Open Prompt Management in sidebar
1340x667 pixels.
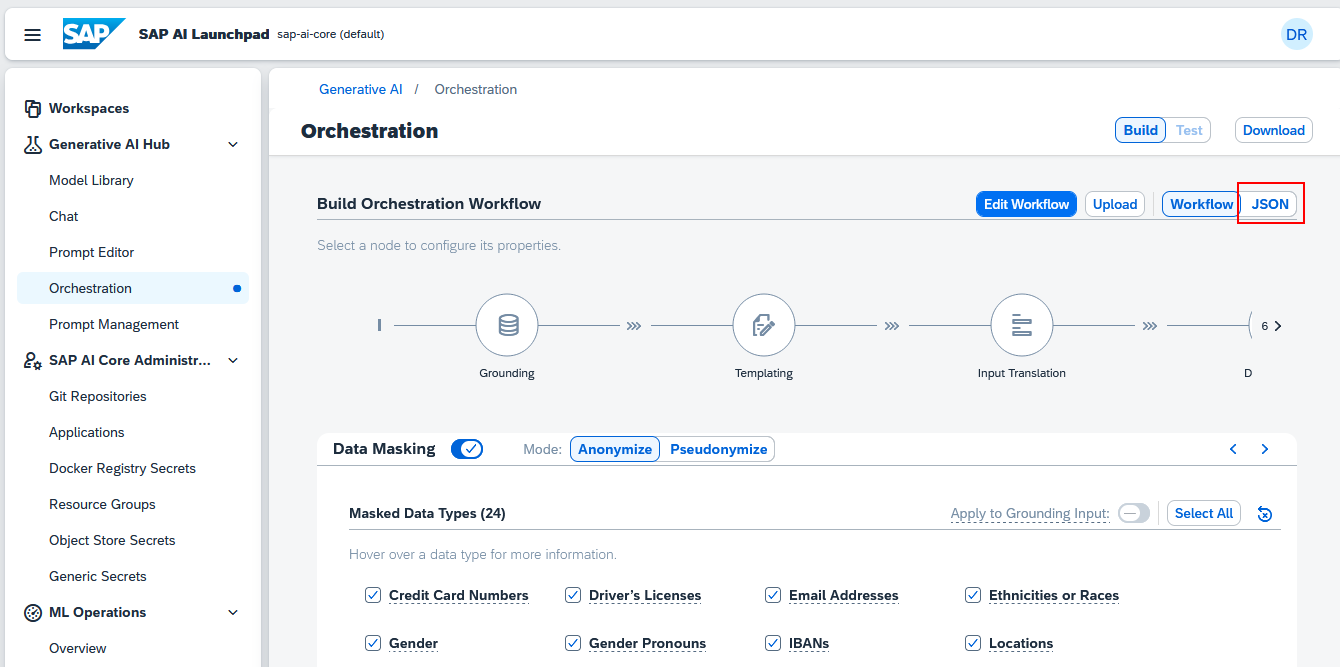pos(133,324)
